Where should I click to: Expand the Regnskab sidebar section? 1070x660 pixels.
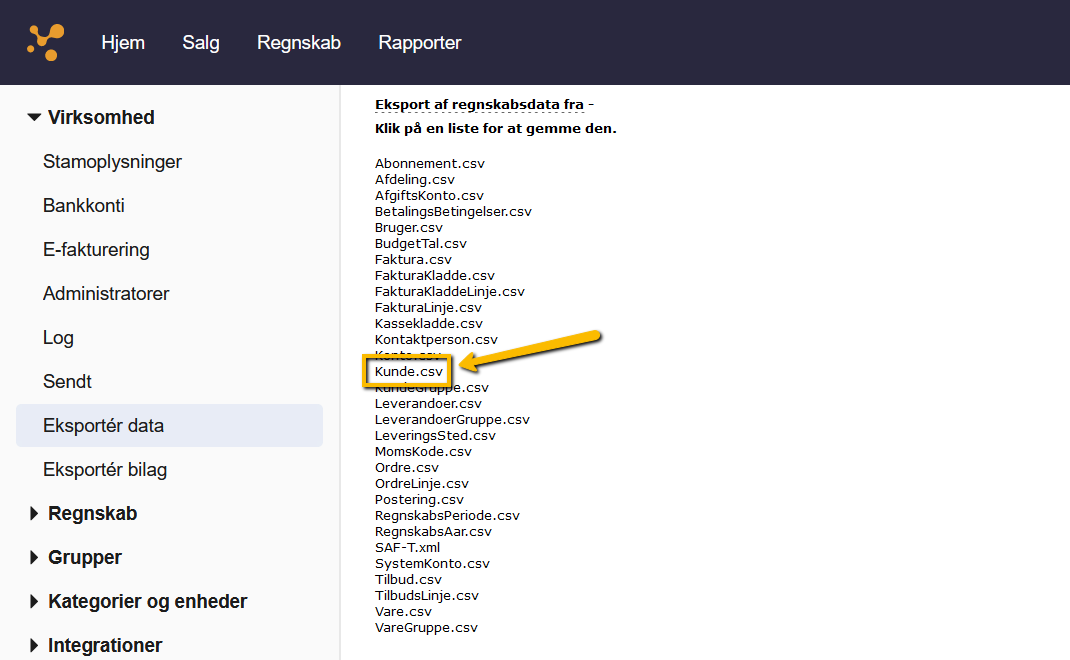pyautogui.click(x=92, y=513)
